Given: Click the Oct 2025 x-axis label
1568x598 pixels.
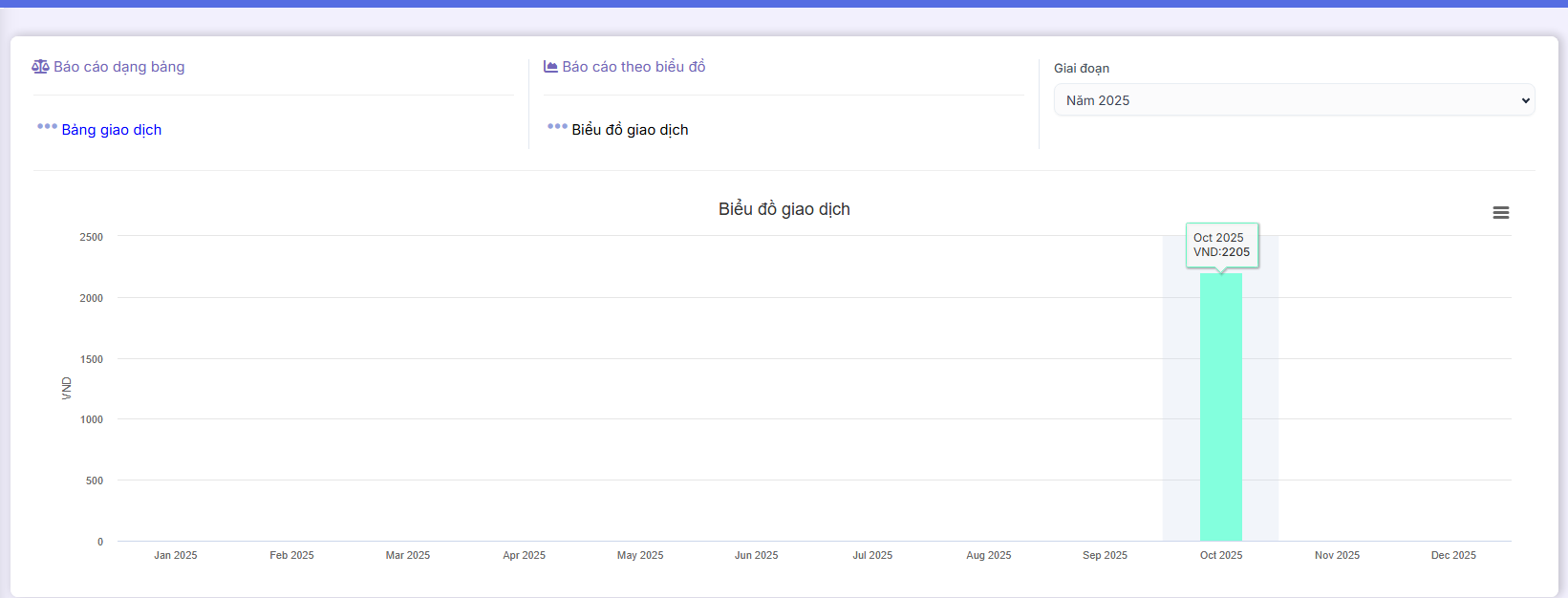Looking at the screenshot, I should click(1221, 555).
